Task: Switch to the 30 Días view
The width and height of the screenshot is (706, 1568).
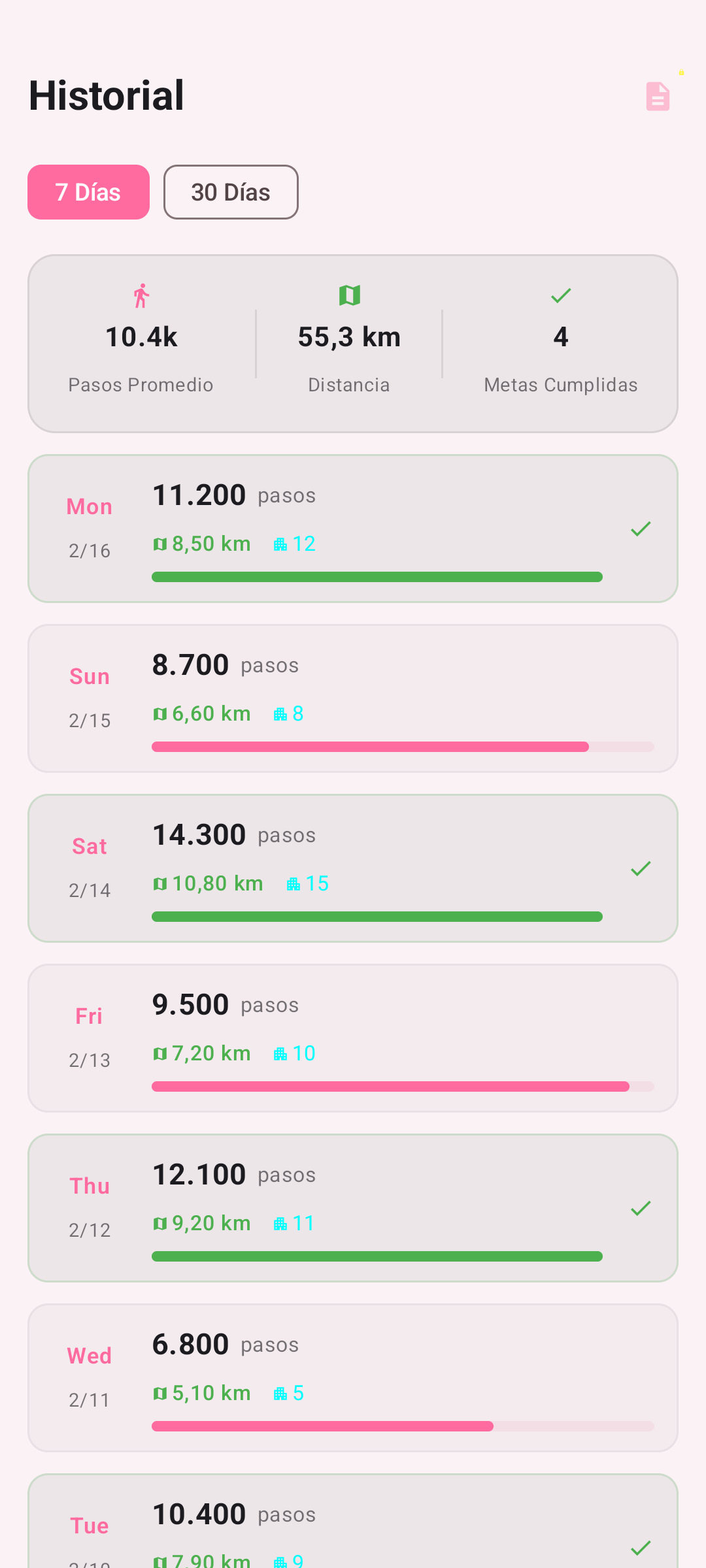Action: (x=231, y=192)
